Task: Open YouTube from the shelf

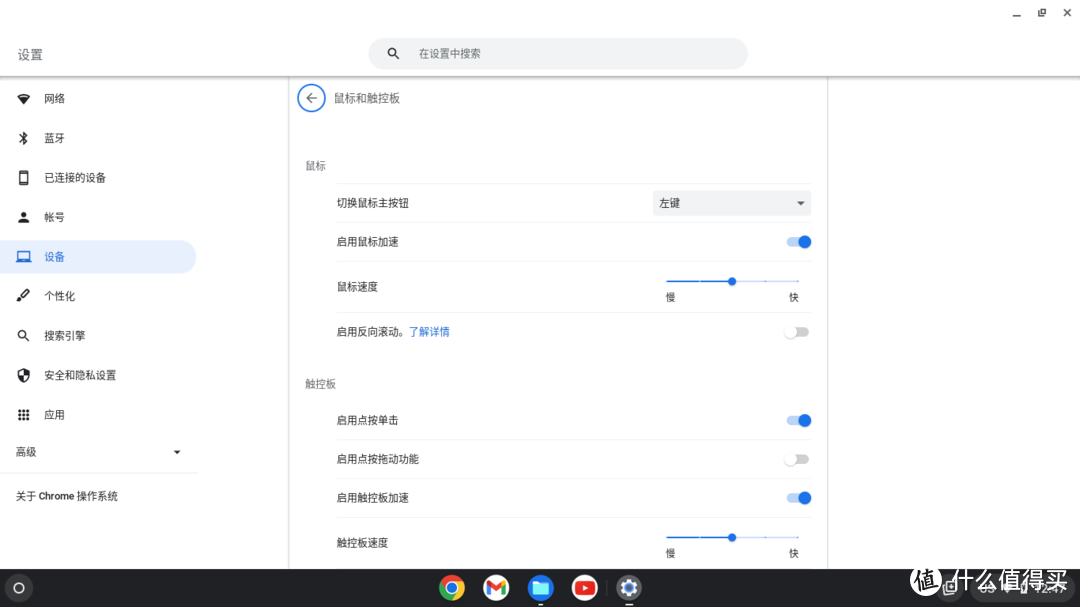Action: (x=584, y=588)
